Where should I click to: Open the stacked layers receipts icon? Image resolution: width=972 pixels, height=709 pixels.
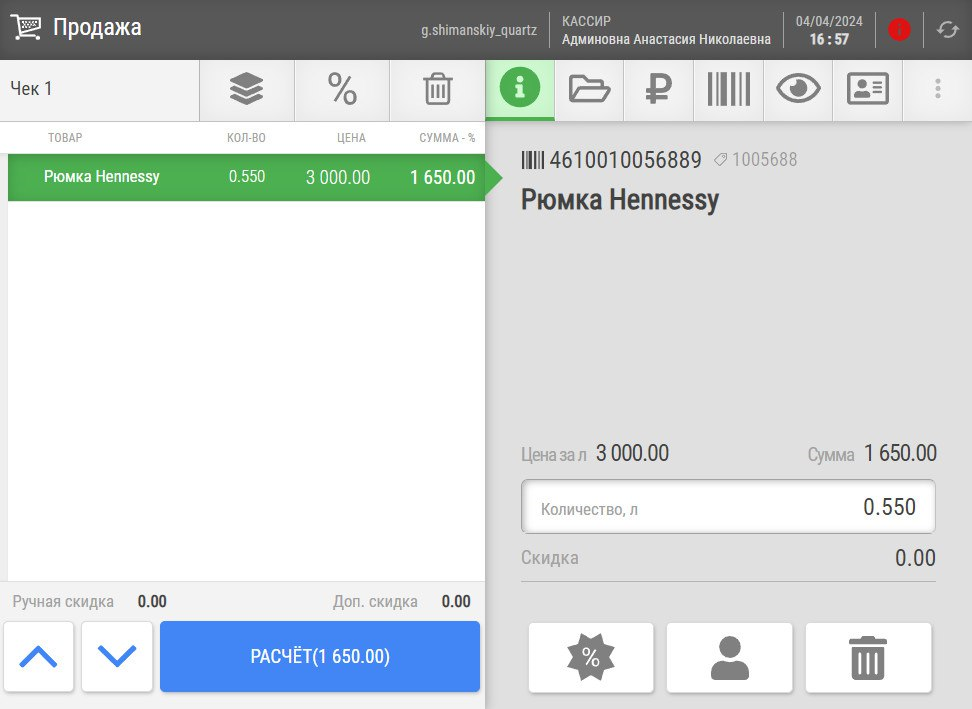click(x=247, y=89)
